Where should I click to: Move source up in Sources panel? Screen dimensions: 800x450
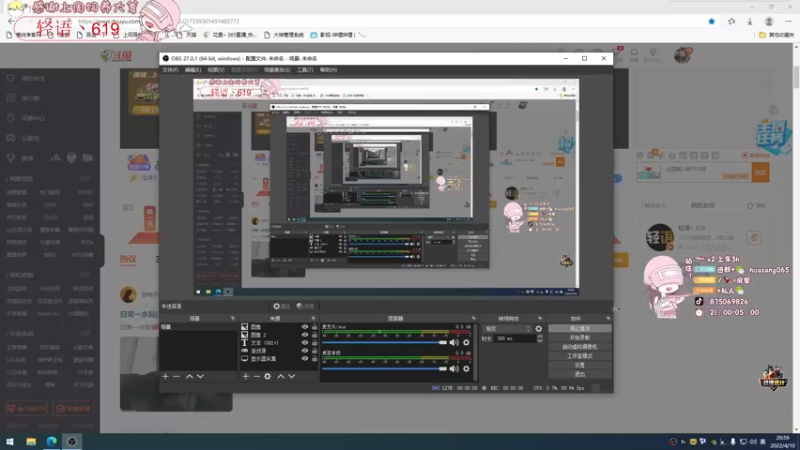[281, 377]
